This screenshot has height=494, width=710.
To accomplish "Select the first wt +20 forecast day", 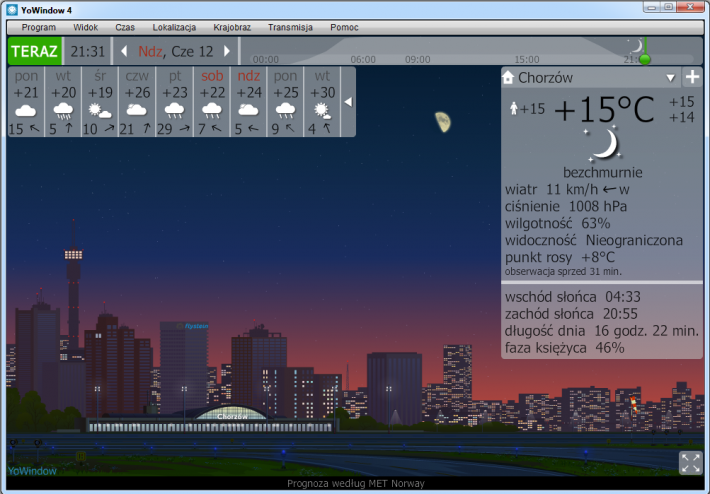I will tap(63, 102).
